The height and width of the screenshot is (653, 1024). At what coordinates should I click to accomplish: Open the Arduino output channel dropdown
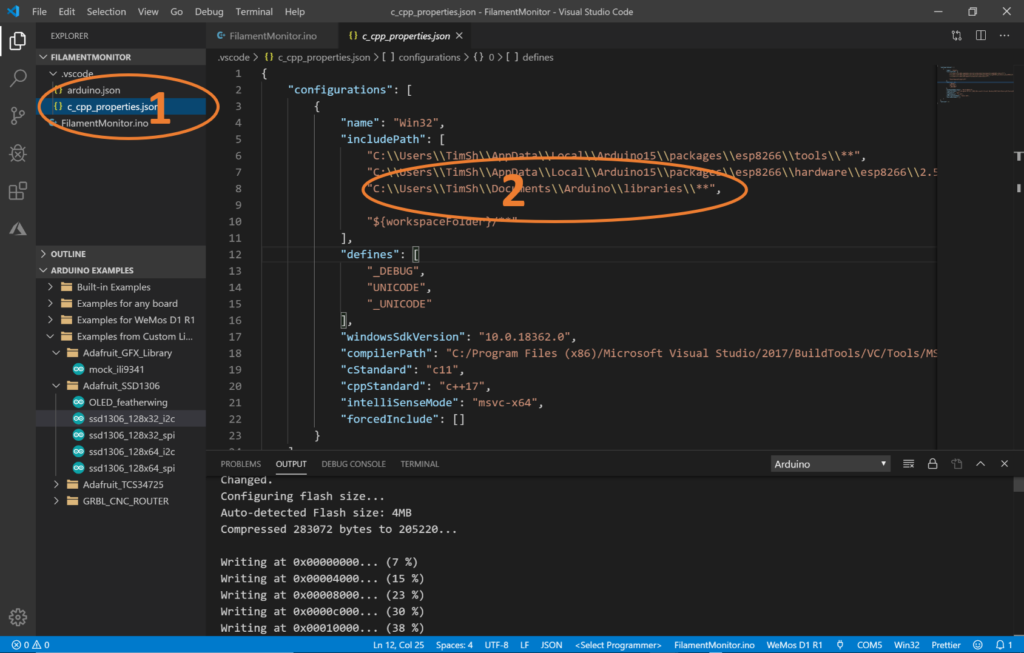click(x=830, y=464)
